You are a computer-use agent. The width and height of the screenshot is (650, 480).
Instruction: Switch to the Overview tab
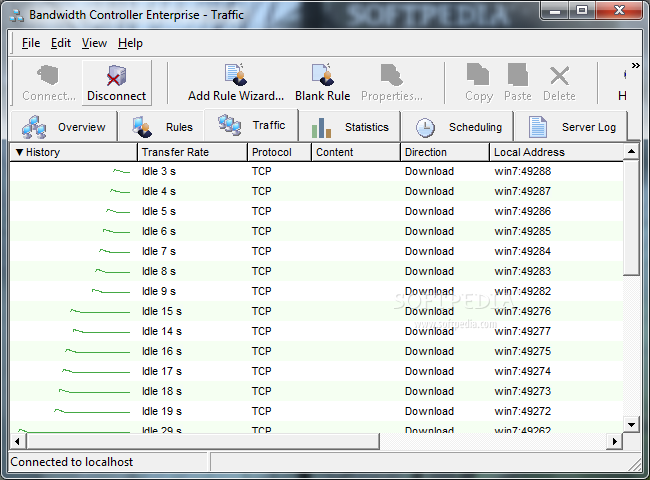(64, 127)
